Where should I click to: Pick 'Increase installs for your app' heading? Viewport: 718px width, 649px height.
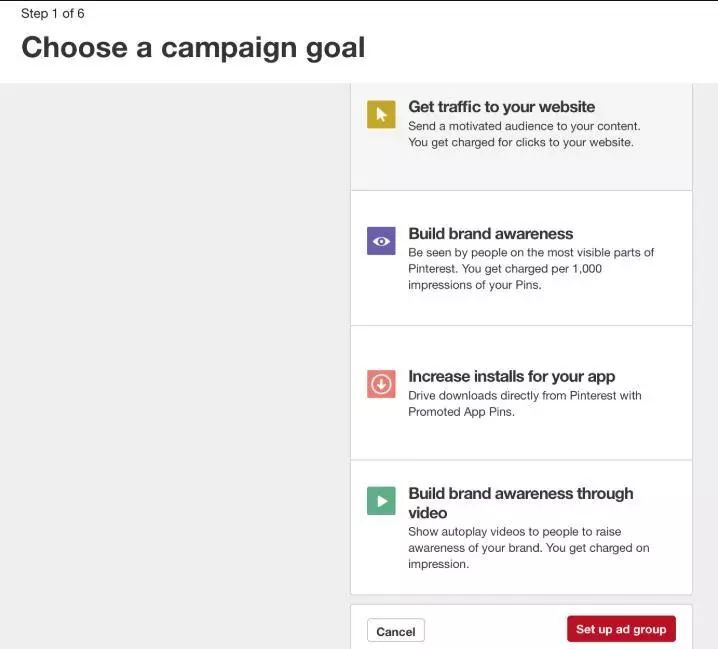(511, 377)
